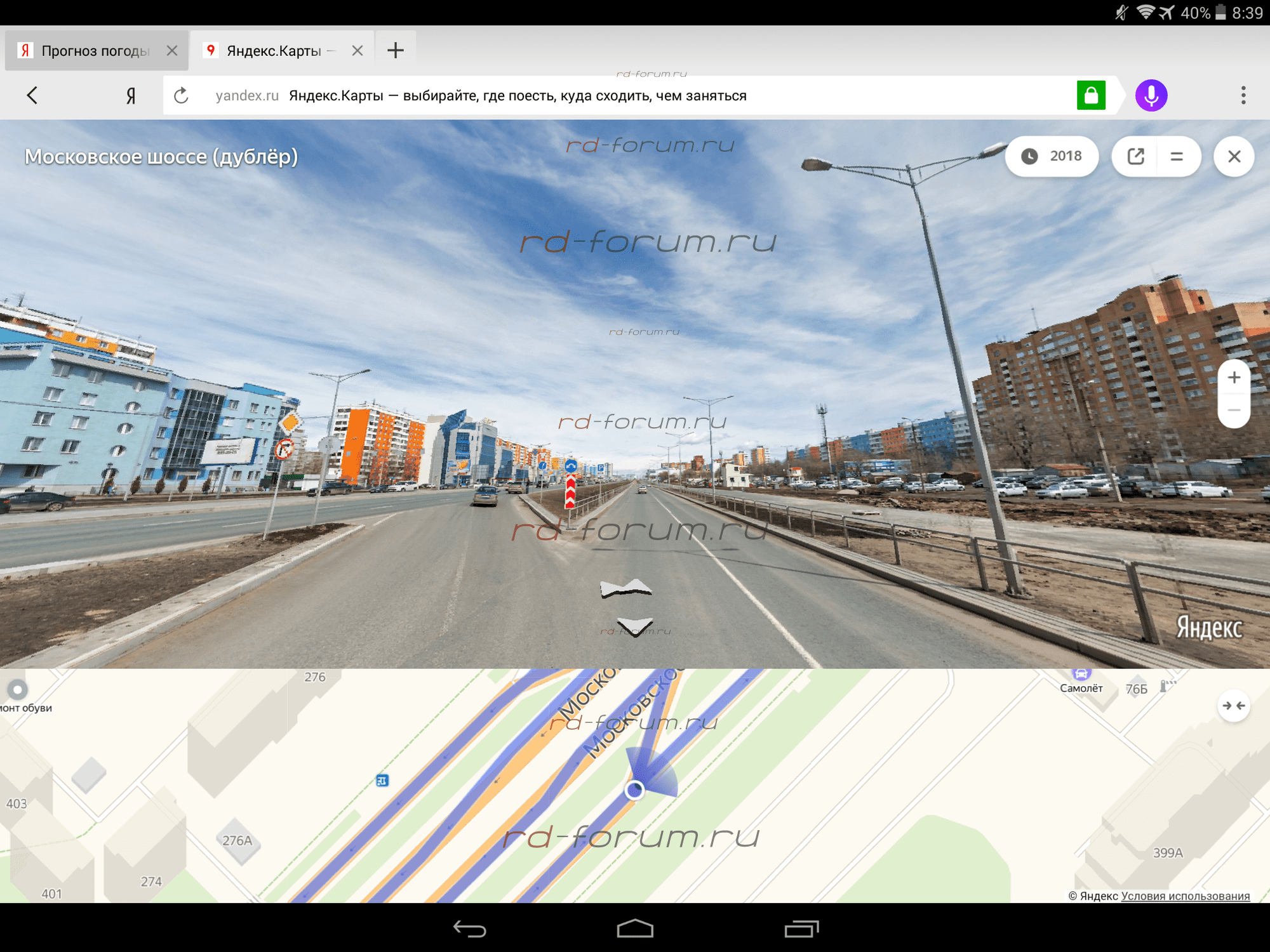Collapse map with inward arrows button
This screenshot has height=952, width=1270.
1233,706
